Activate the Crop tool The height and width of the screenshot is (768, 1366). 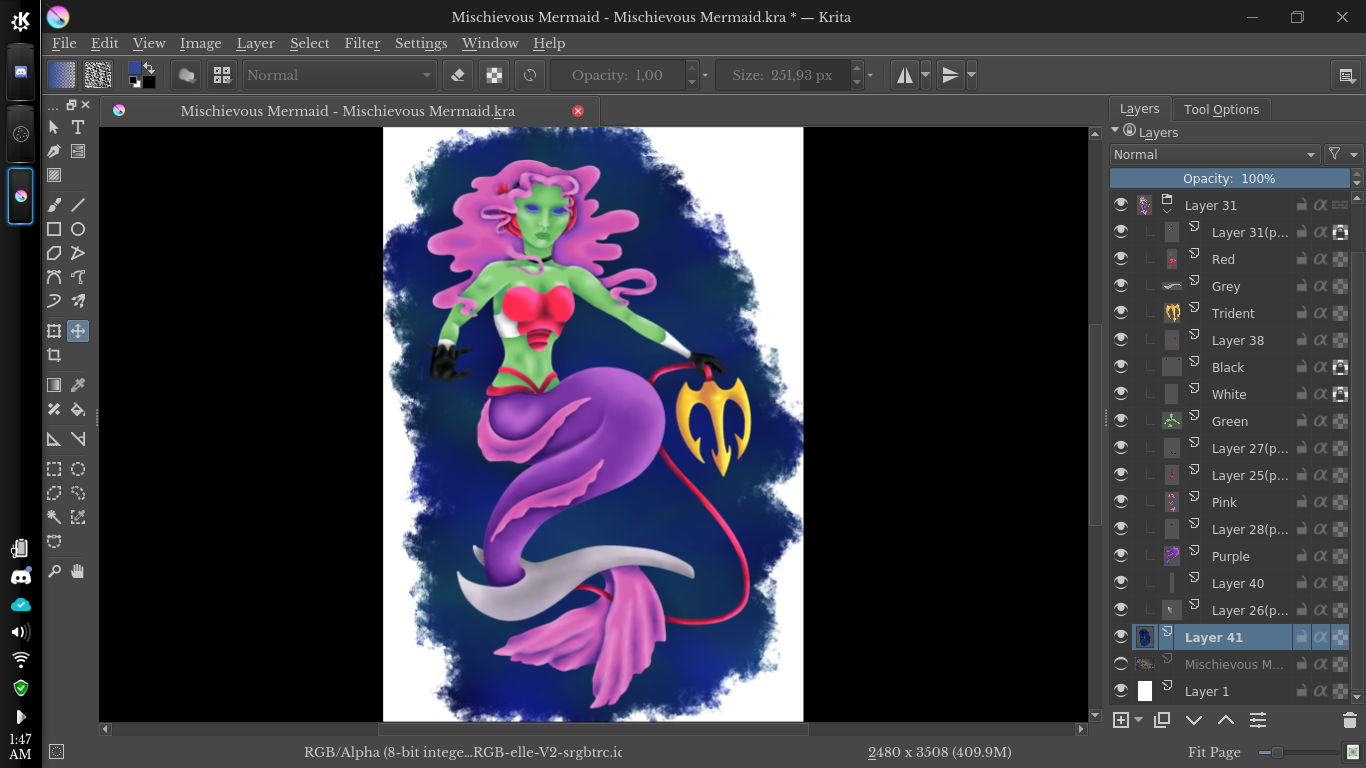pos(54,354)
